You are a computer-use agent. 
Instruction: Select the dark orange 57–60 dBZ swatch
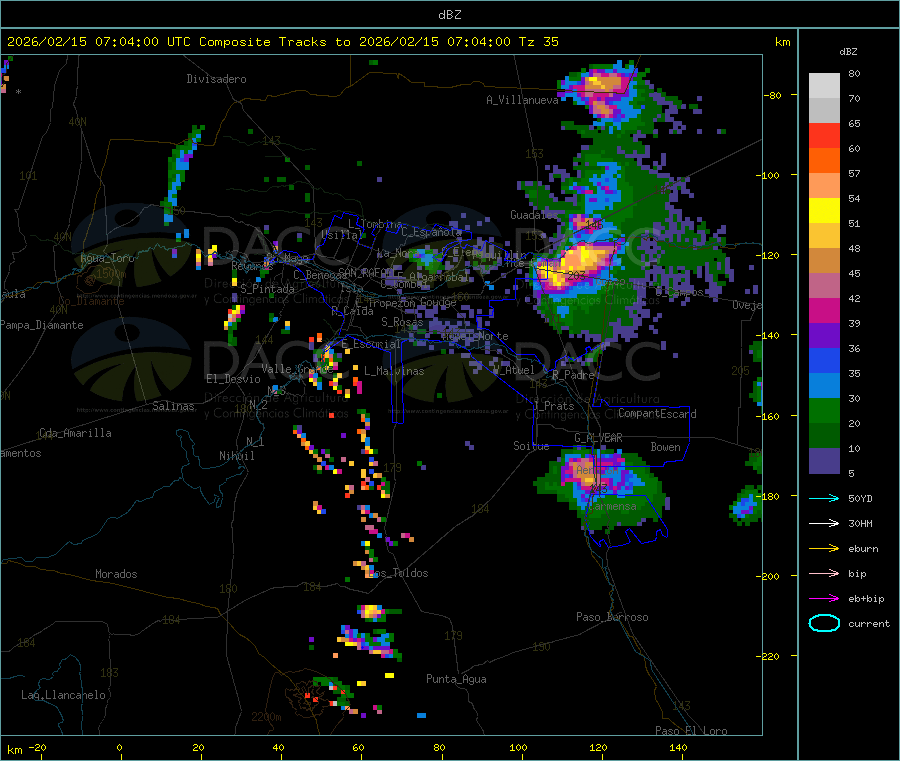pos(824,161)
